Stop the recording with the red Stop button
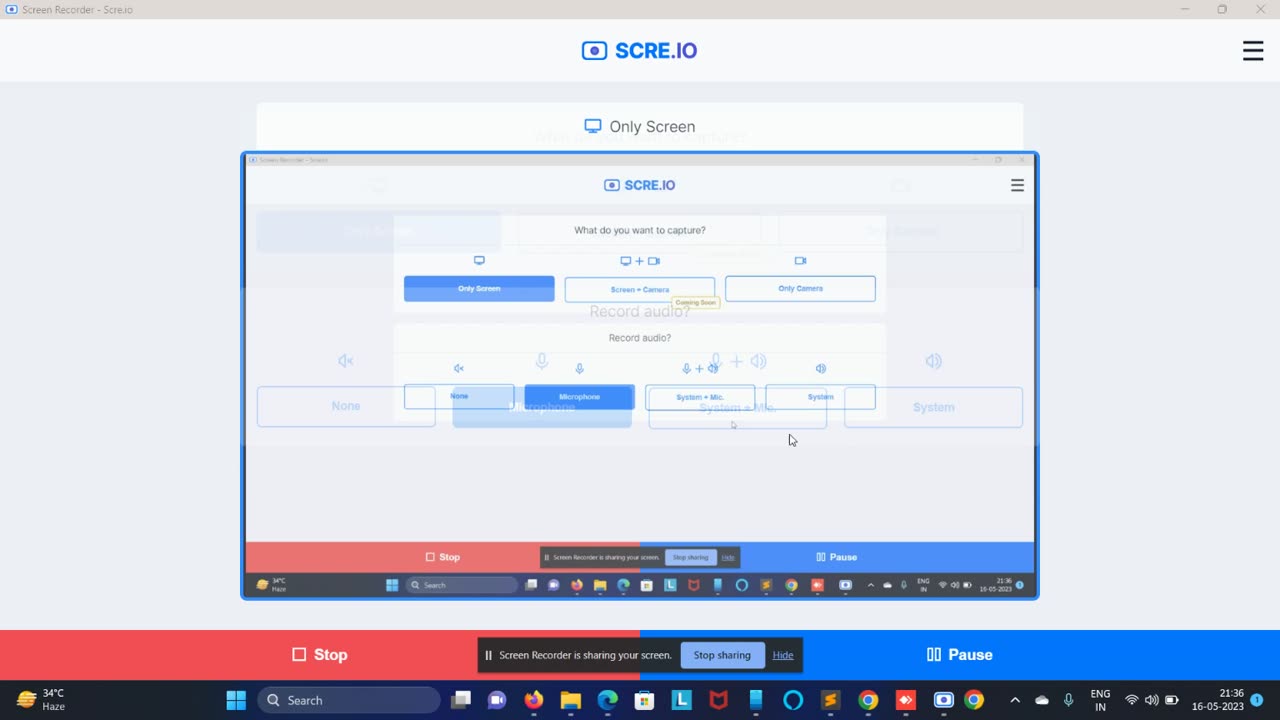1280x720 pixels. coord(320,655)
